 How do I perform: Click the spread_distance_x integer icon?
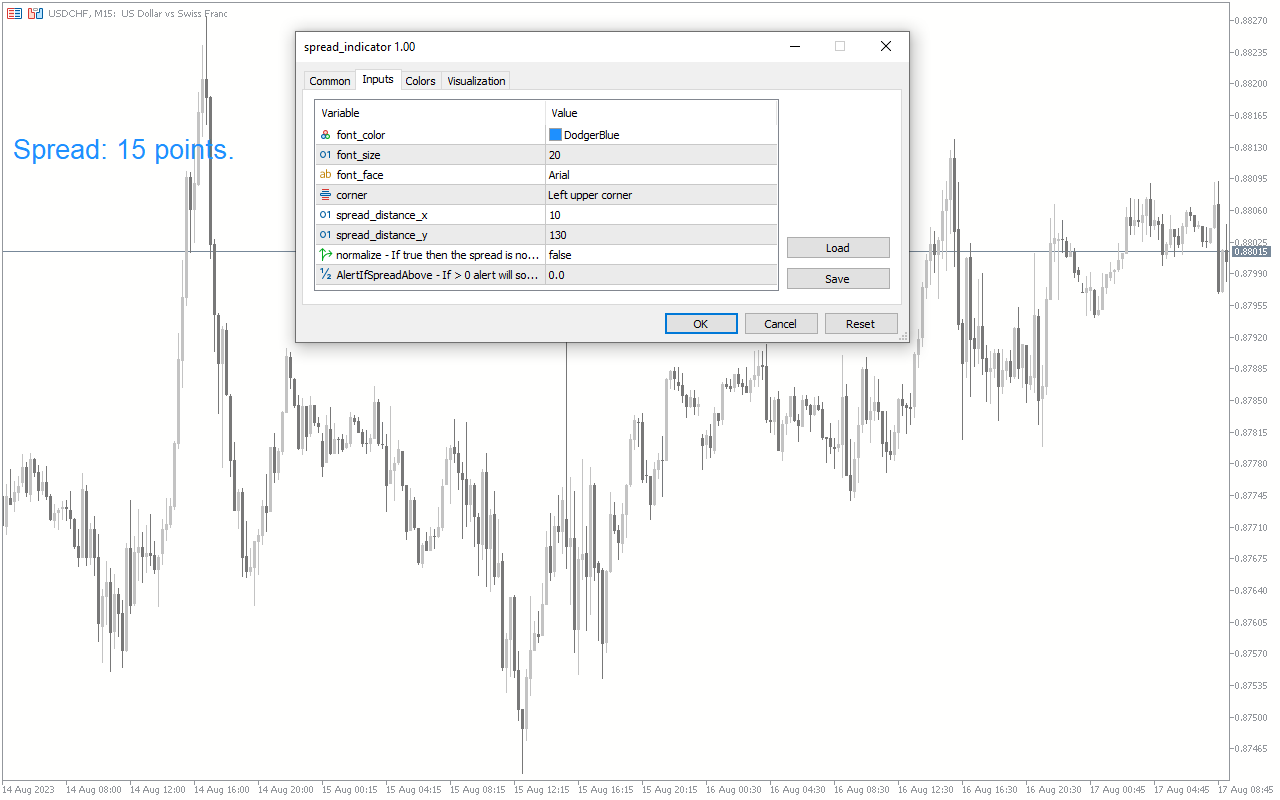tap(325, 215)
